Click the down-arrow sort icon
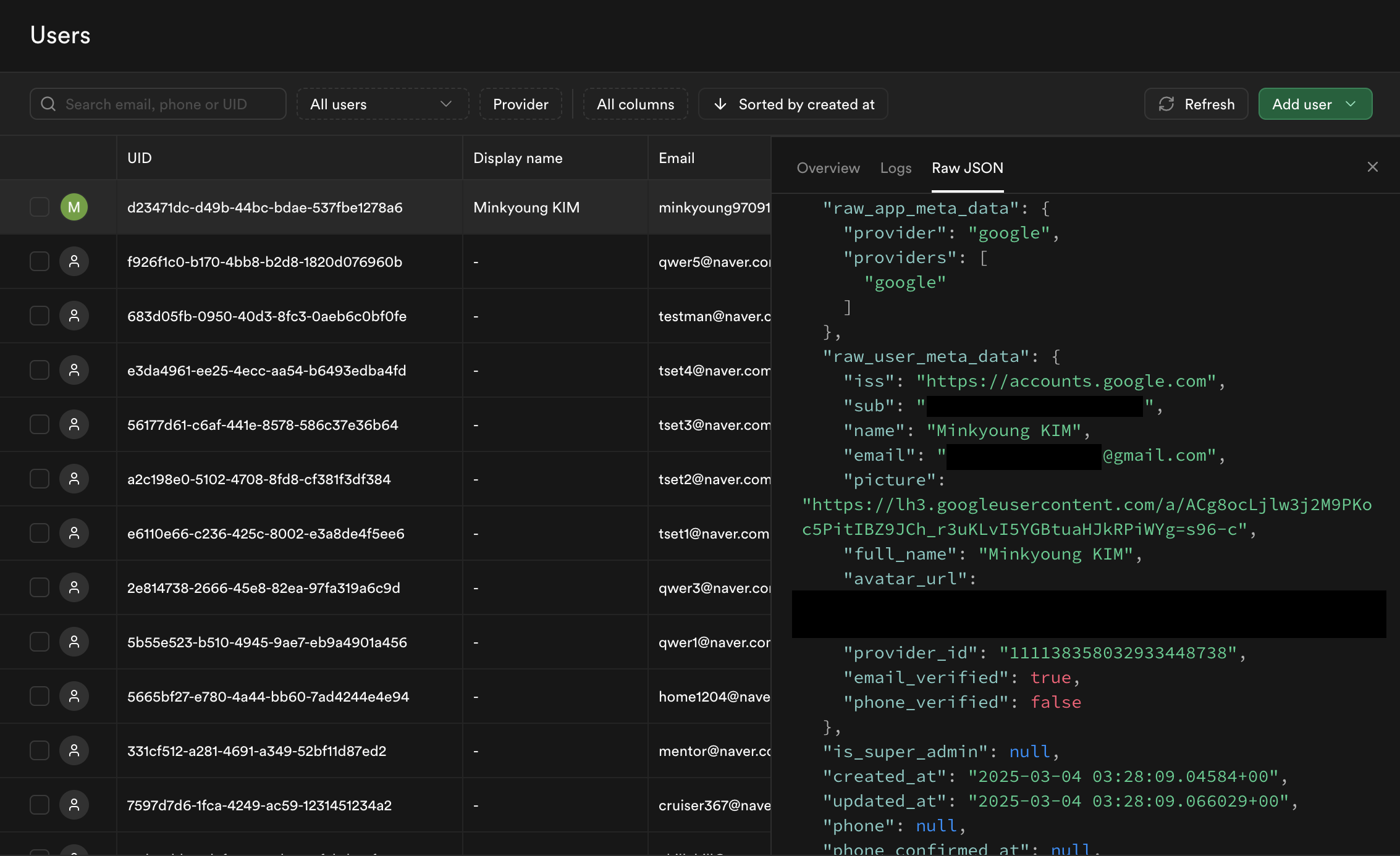 click(720, 104)
